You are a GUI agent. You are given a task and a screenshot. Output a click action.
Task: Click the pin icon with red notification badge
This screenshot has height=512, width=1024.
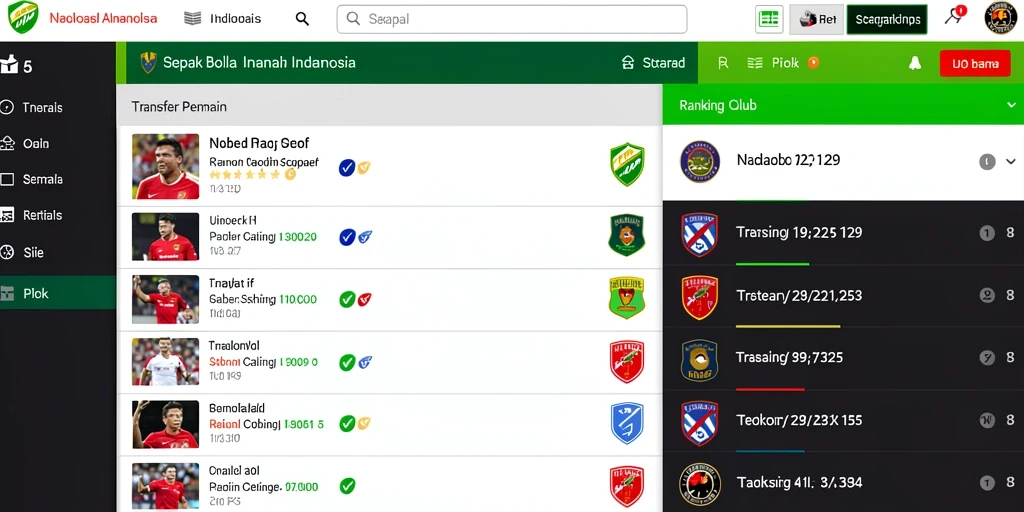tap(955, 16)
